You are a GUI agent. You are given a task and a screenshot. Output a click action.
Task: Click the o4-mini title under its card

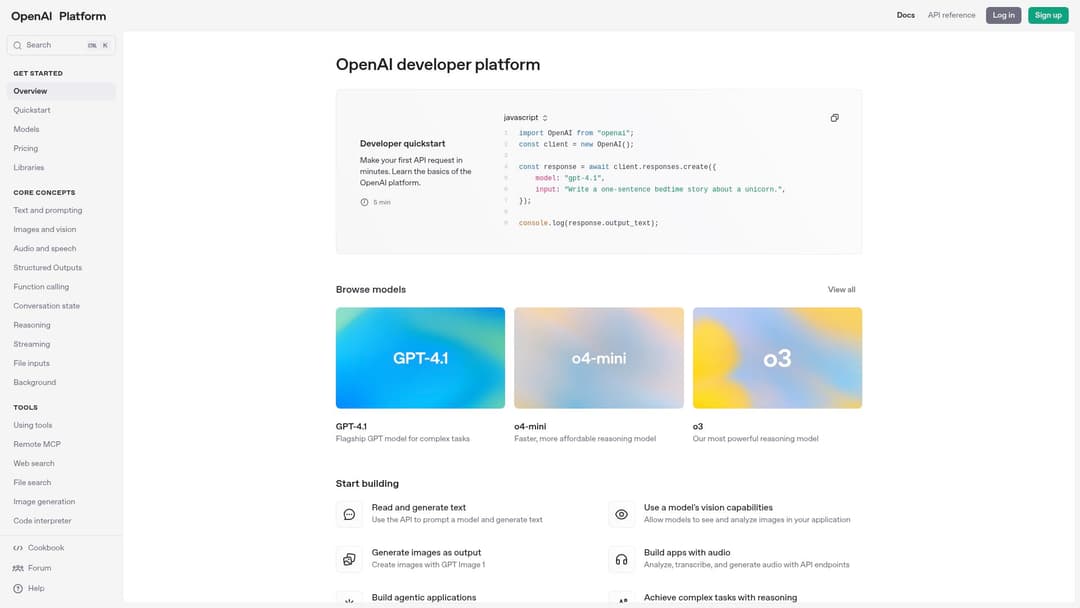[x=530, y=427]
